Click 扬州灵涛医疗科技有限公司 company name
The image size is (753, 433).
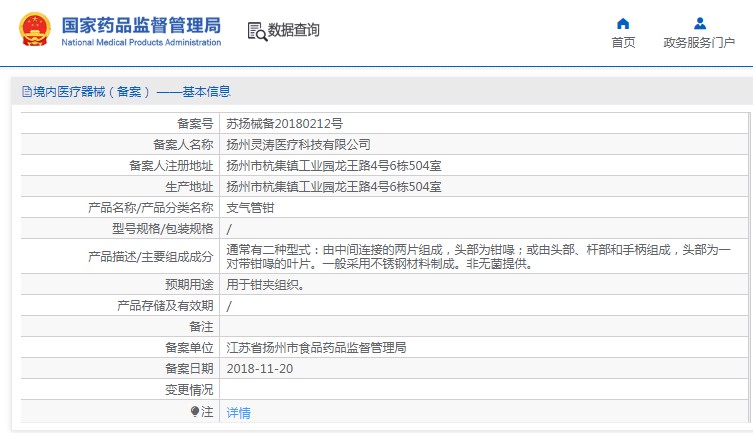[x=298, y=144]
